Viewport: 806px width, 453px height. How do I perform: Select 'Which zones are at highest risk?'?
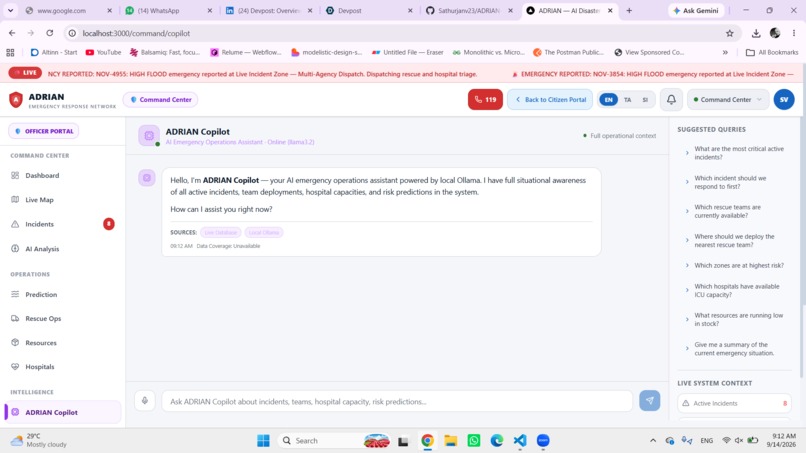[x=734, y=265]
